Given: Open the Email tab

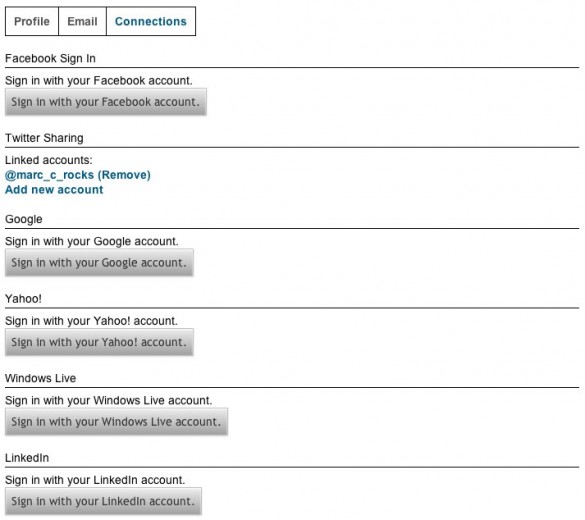Looking at the screenshot, I should pyautogui.click(x=82, y=21).
